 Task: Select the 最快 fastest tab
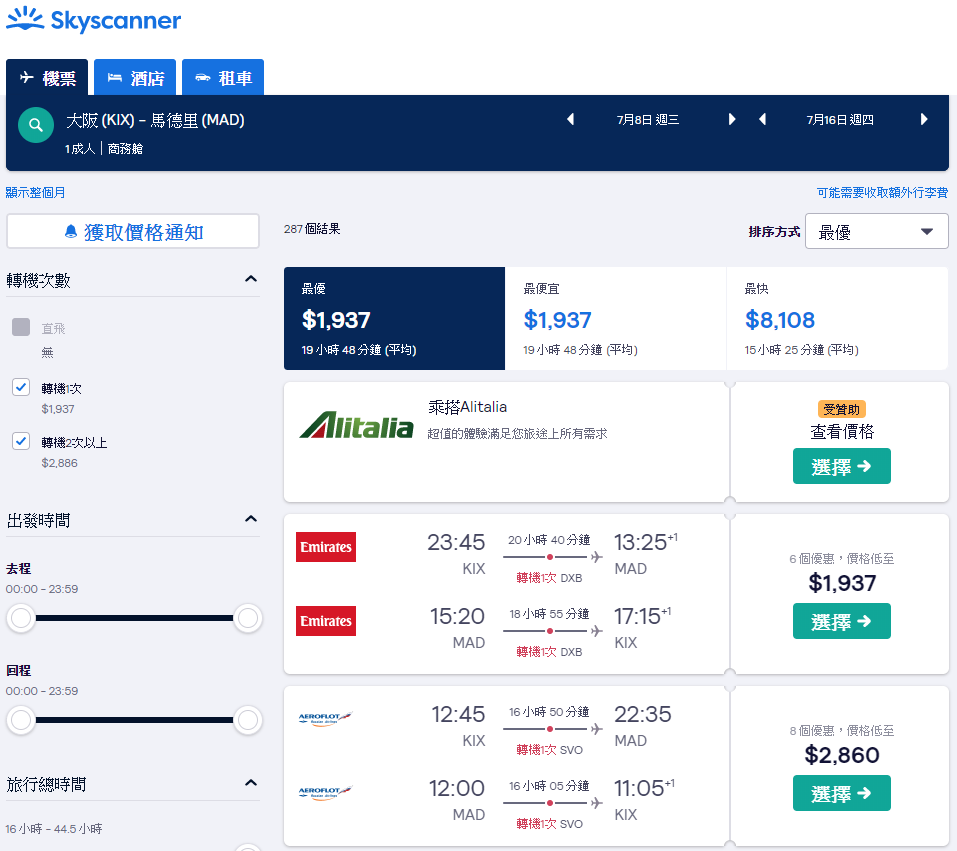coord(837,318)
